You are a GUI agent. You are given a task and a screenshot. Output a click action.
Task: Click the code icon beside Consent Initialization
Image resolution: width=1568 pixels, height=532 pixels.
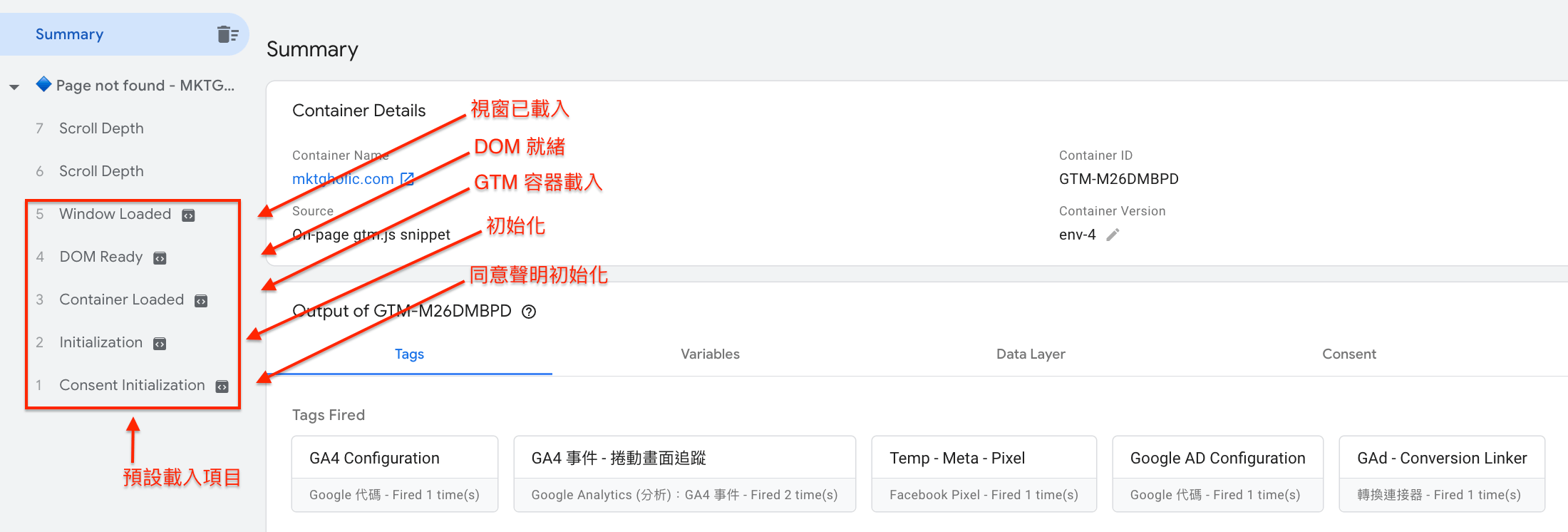[x=222, y=387]
